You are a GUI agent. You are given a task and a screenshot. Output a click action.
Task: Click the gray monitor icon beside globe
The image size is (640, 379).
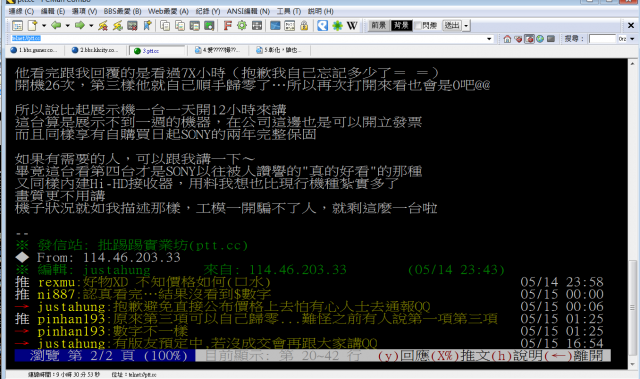pos(551,39)
